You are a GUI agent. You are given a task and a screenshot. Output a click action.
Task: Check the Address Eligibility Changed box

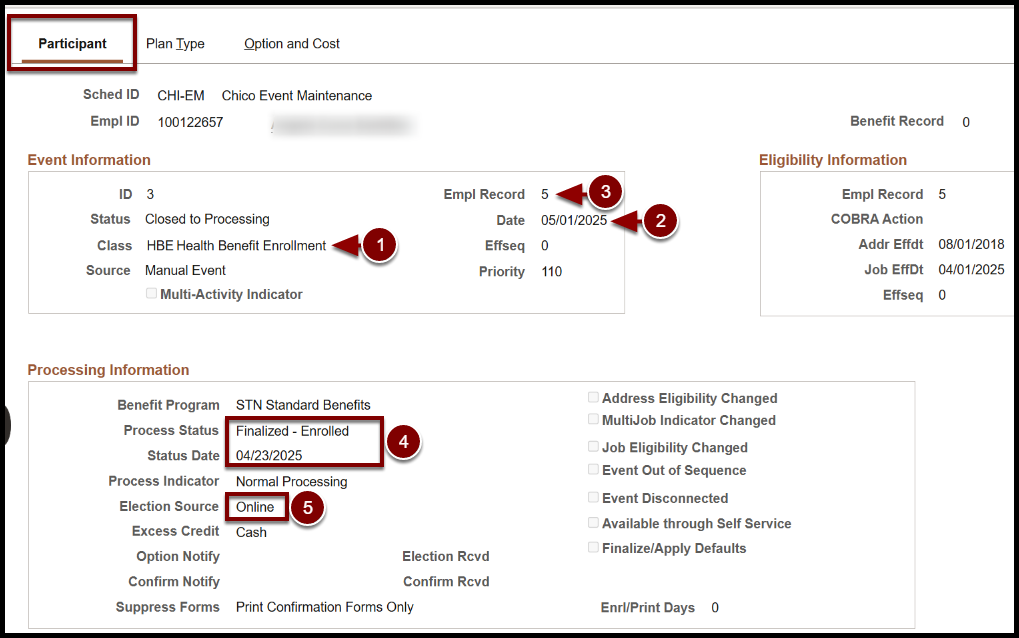[x=594, y=398]
